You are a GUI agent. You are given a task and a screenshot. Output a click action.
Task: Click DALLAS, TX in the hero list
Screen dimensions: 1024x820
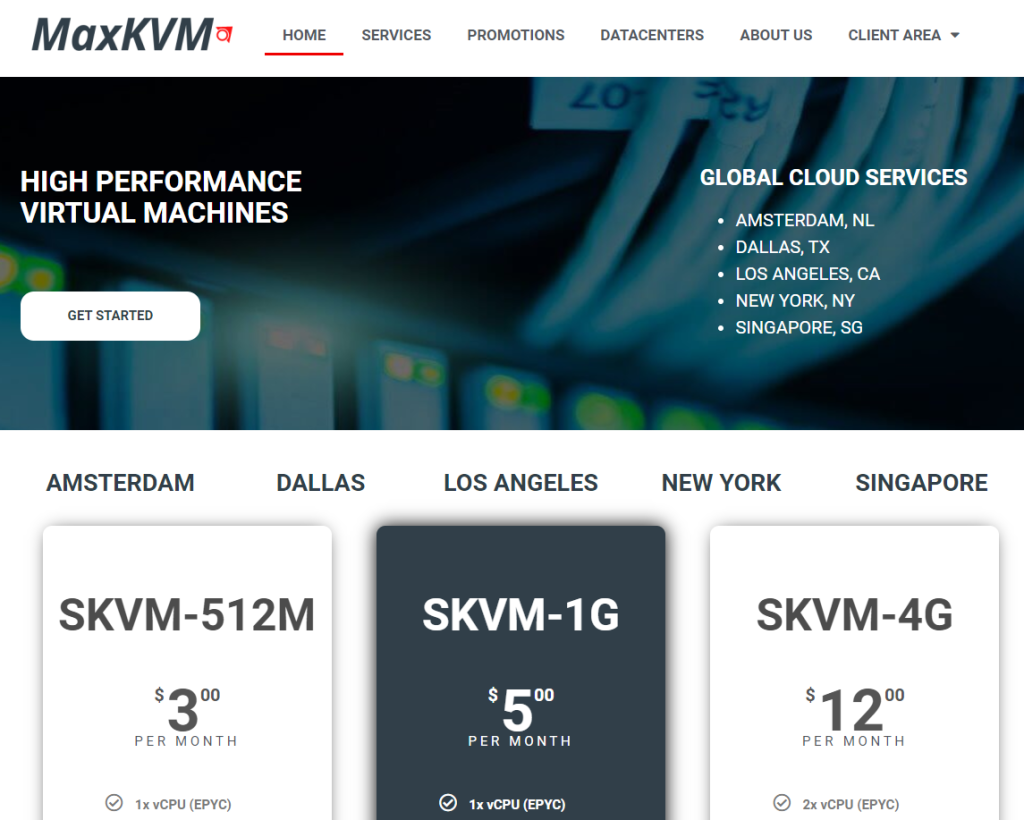[x=782, y=247]
